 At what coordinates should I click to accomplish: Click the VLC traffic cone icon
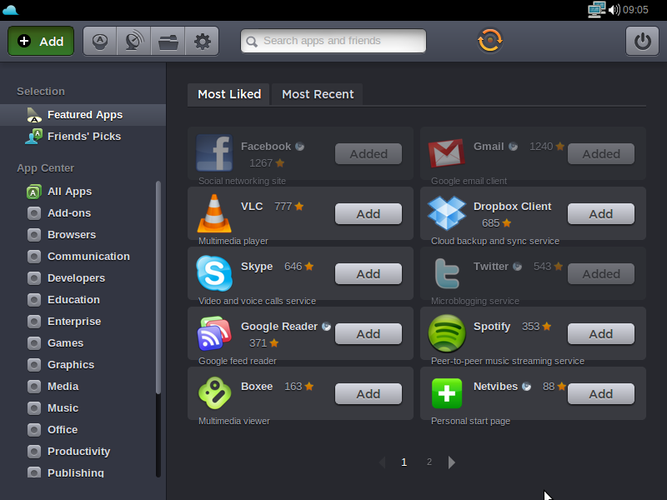214,213
